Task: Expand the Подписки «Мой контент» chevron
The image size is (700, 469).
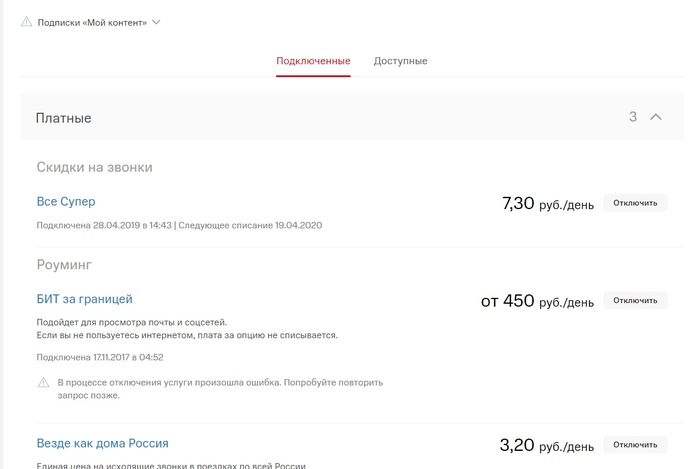Action: coord(156,22)
